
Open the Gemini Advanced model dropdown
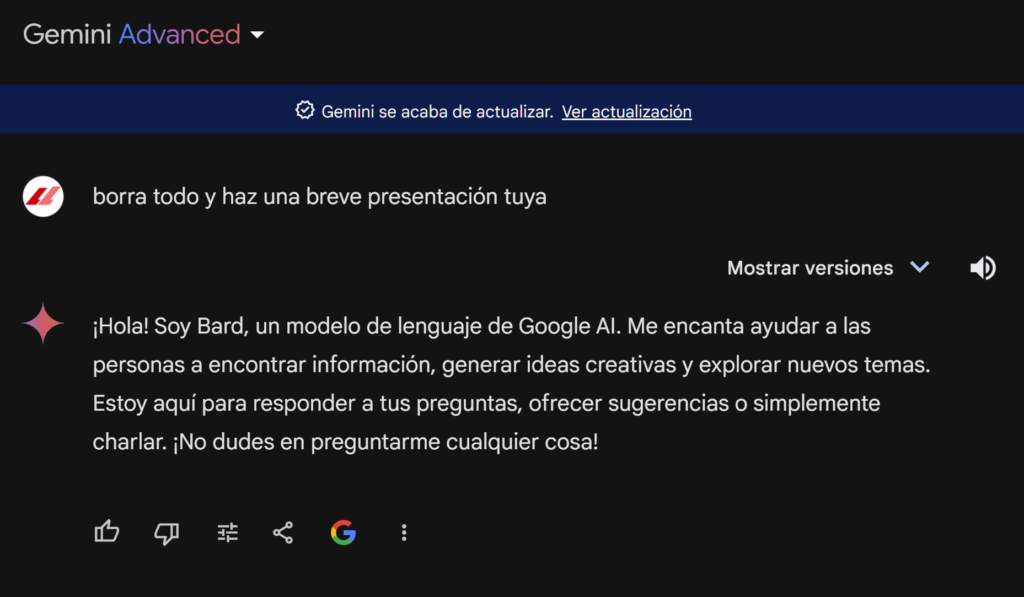[x=144, y=35]
